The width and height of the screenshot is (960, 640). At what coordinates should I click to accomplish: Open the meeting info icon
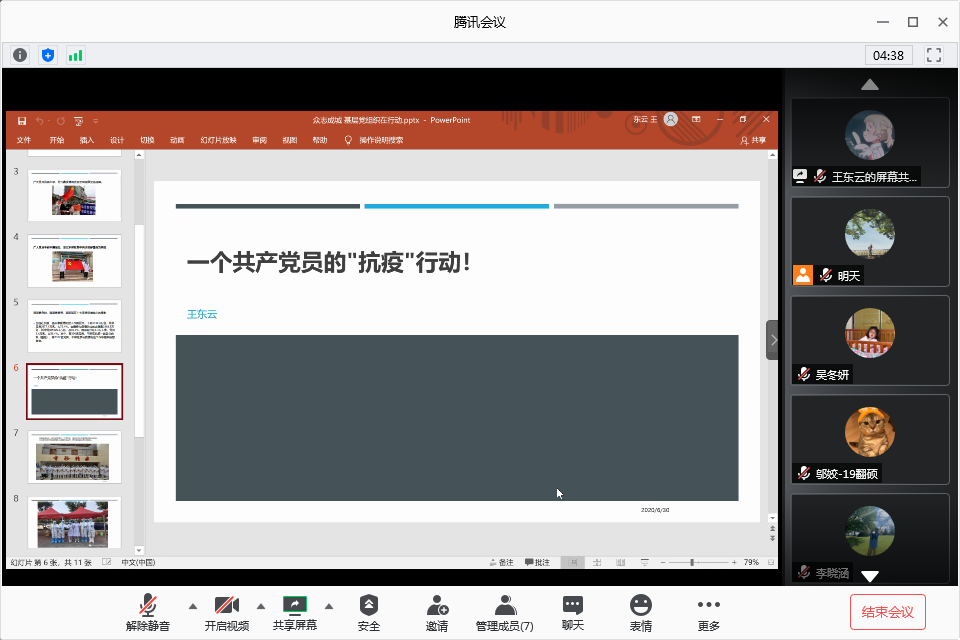[19, 55]
